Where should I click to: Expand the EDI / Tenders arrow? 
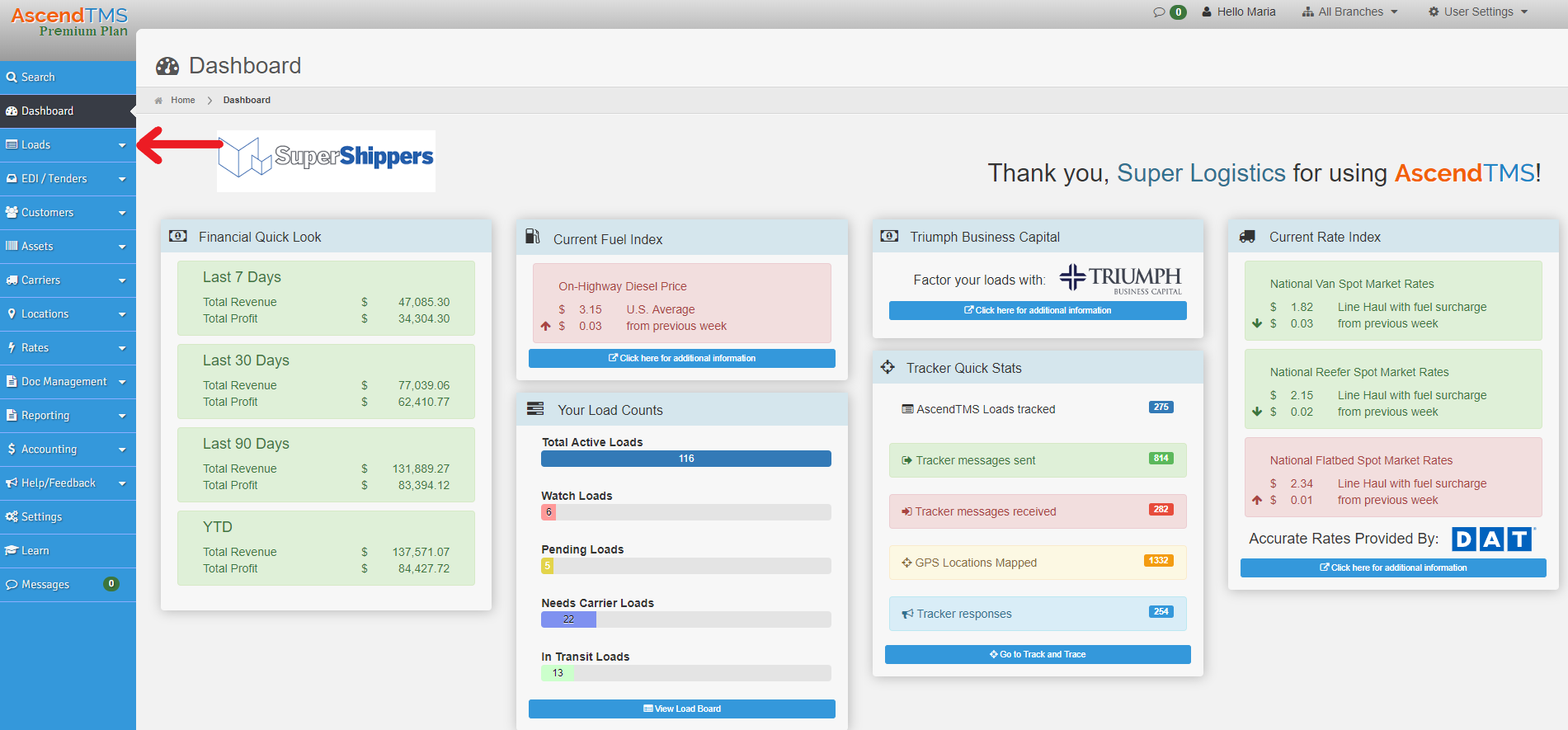[122, 179]
